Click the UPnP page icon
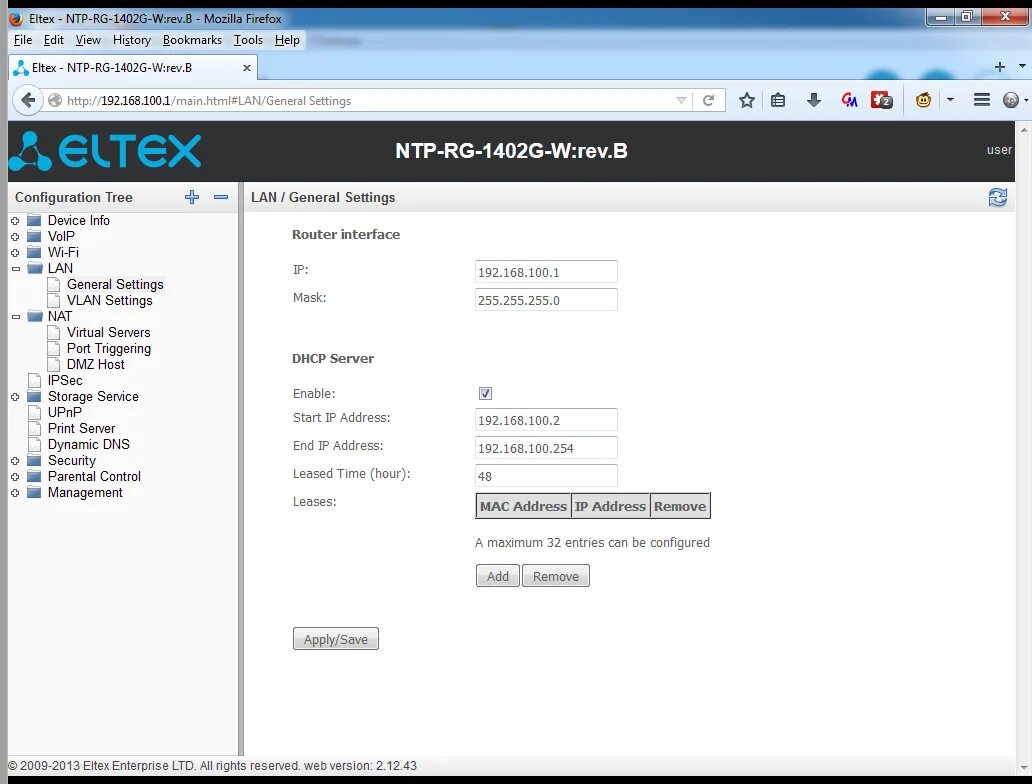 tap(34, 413)
